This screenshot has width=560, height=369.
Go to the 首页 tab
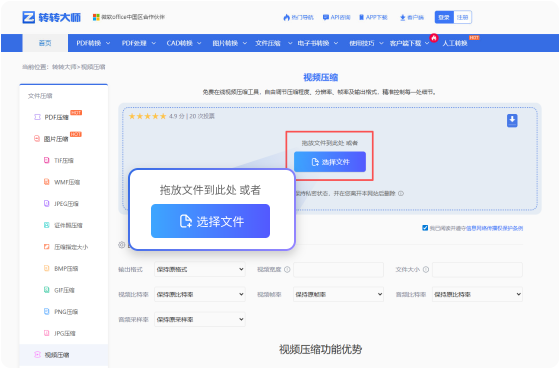pyautogui.click(x=45, y=43)
